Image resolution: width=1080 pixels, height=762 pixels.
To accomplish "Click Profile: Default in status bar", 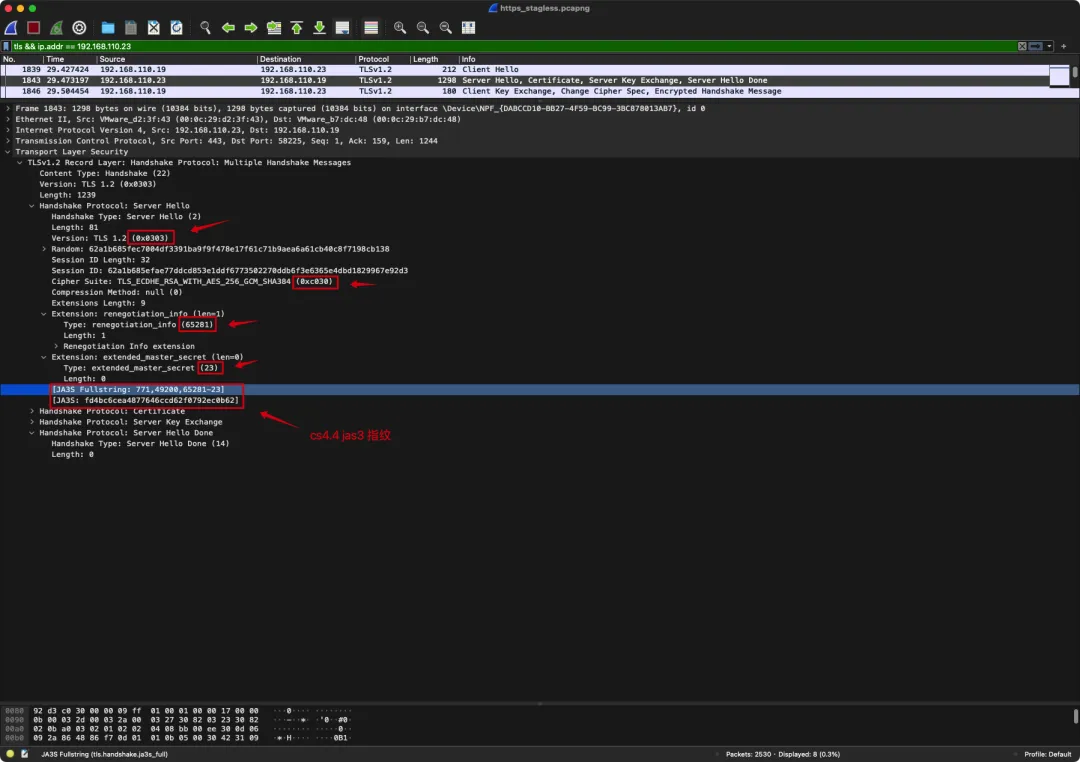I will (x=1047, y=754).
